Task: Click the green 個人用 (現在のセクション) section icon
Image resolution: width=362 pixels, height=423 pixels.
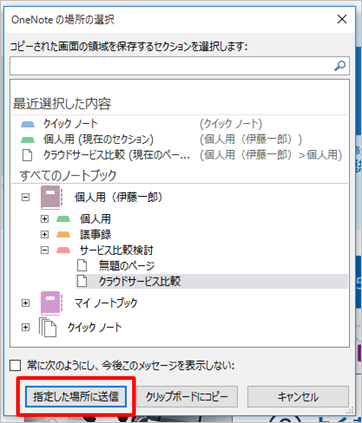Action: coord(28,140)
